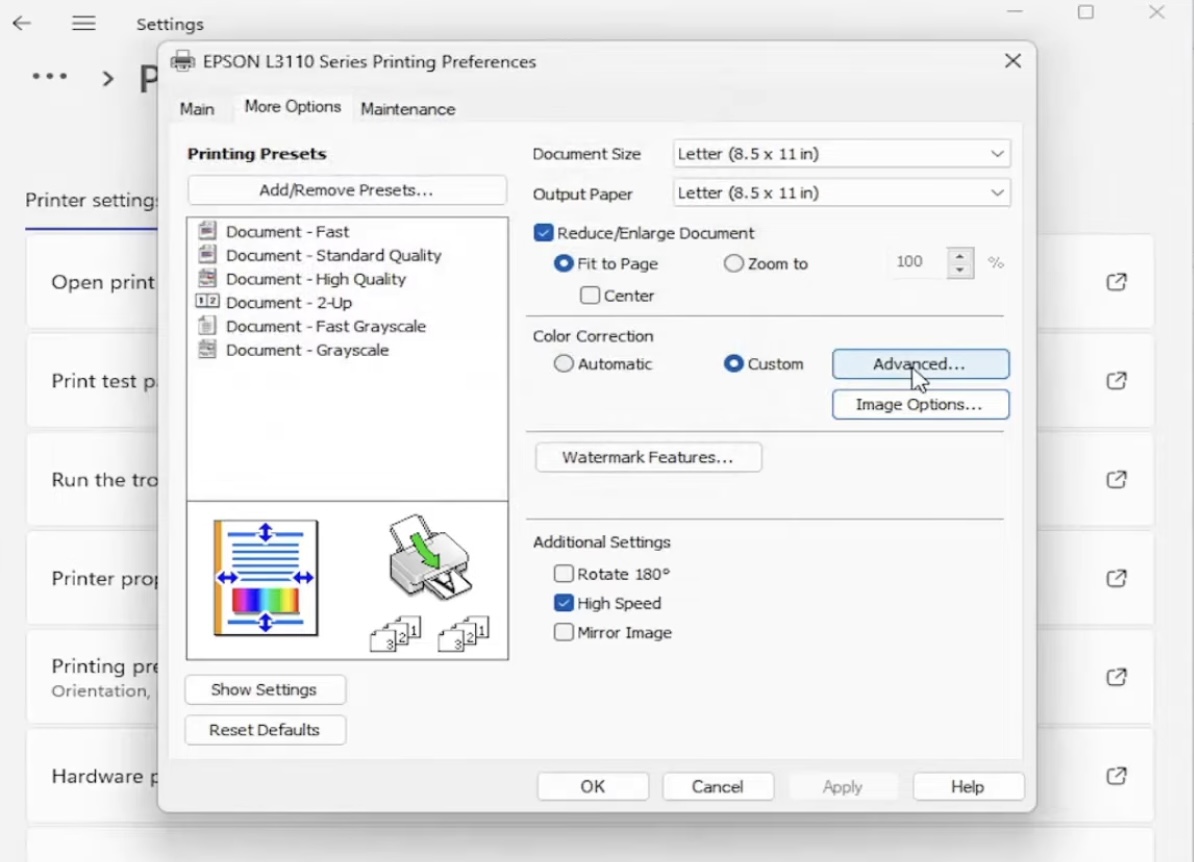Select the "Document - Fast" preset text
Screen dimensions: 1194x862
tap(287, 231)
